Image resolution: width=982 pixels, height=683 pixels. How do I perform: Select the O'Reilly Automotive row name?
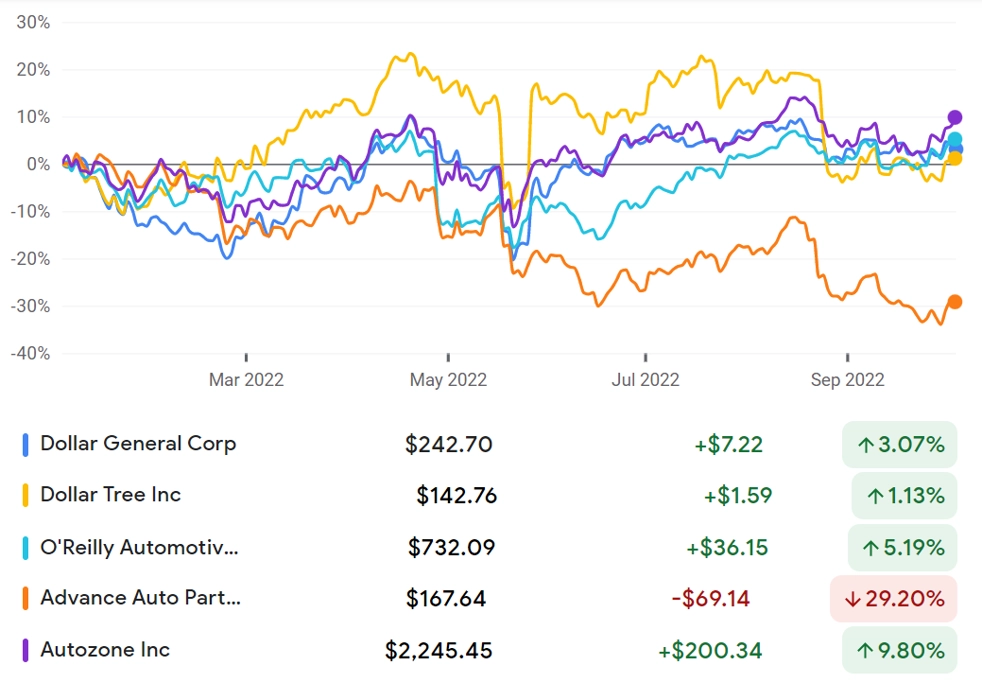(139, 547)
